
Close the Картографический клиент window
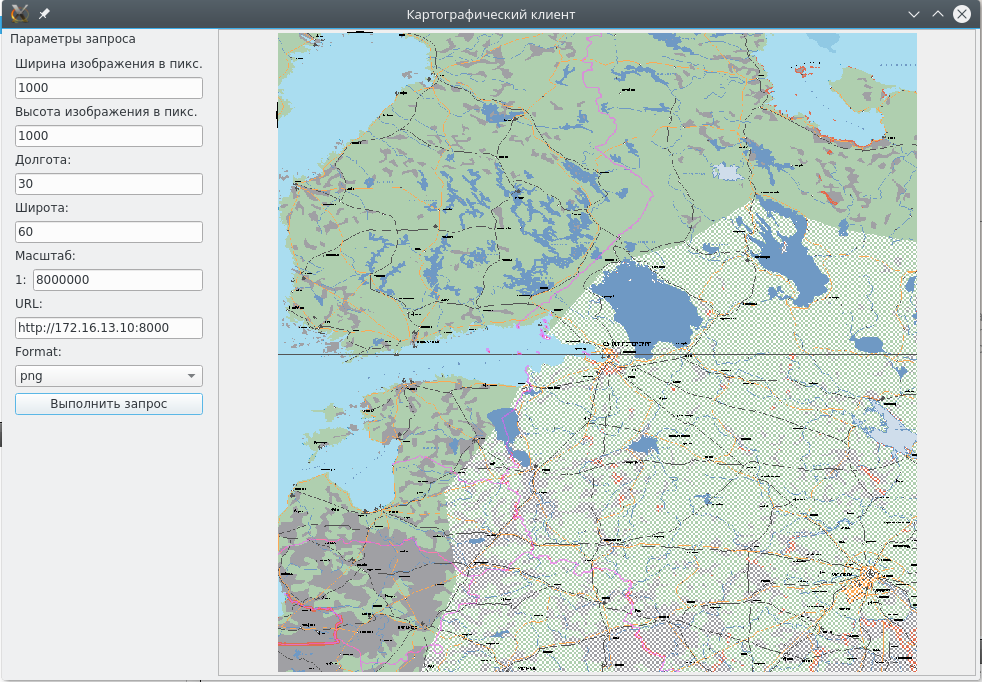[x=962, y=14]
